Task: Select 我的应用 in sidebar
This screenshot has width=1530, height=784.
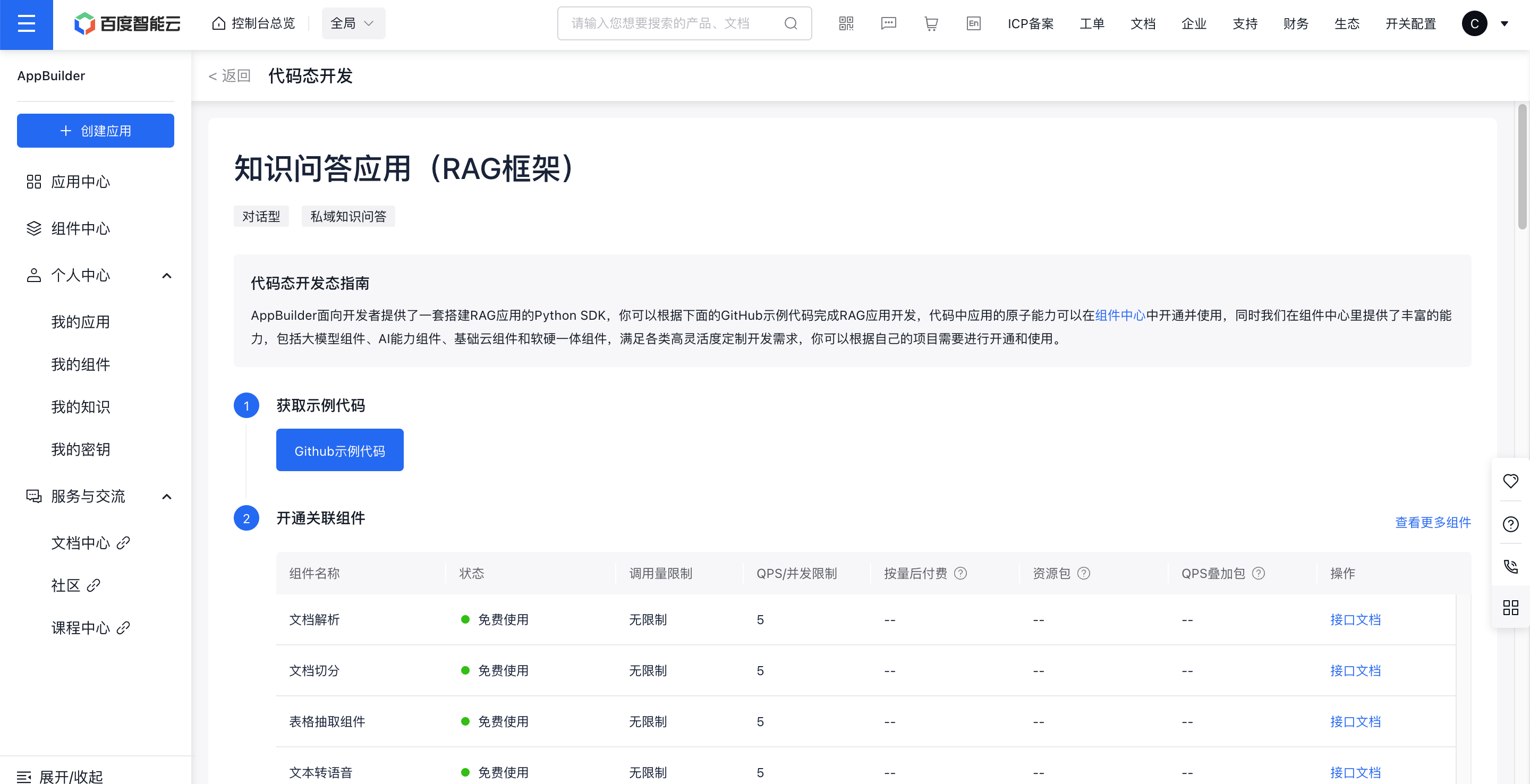Action: pyautogui.click(x=81, y=322)
